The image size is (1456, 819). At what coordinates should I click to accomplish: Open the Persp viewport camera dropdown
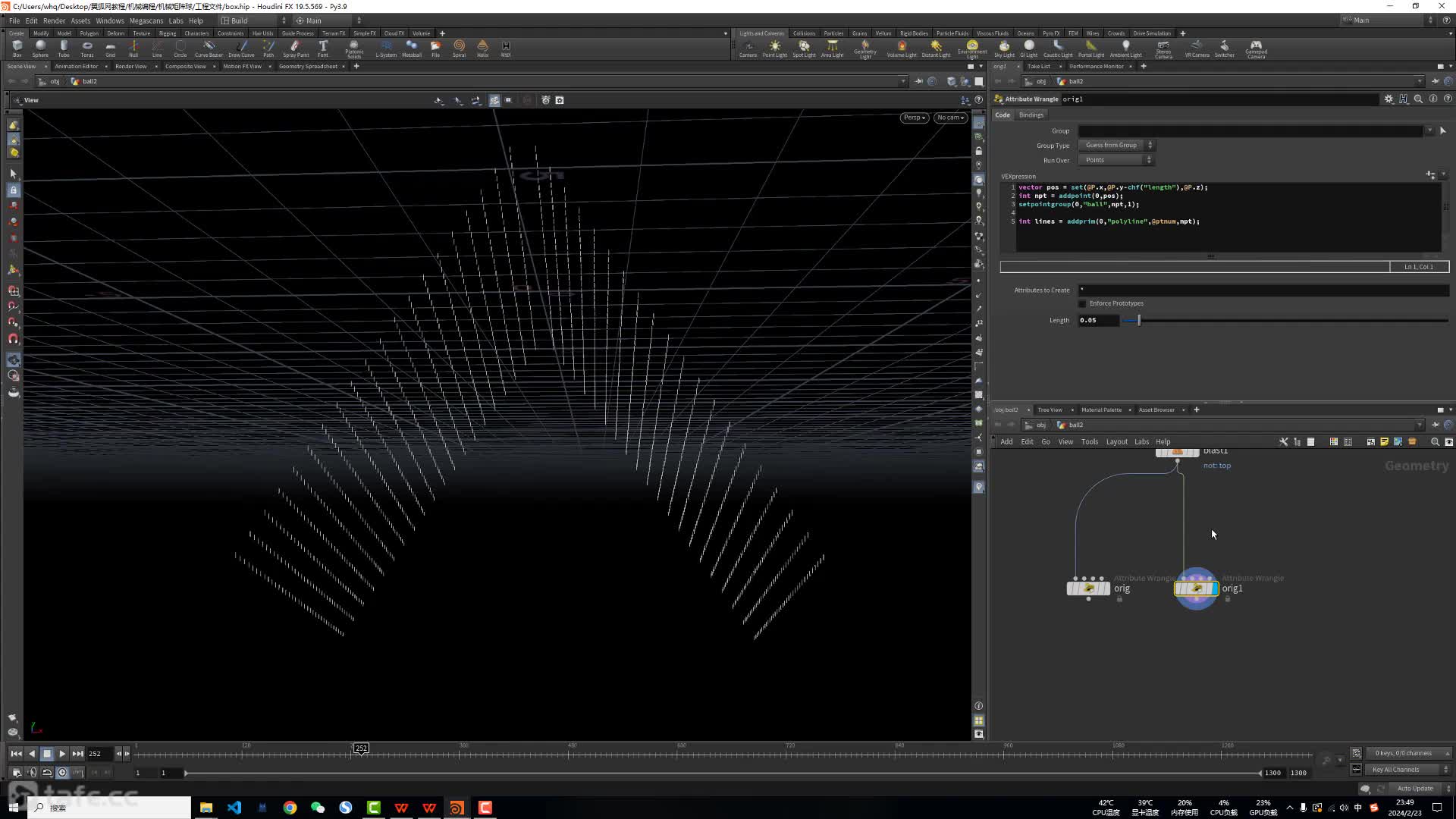click(x=915, y=118)
